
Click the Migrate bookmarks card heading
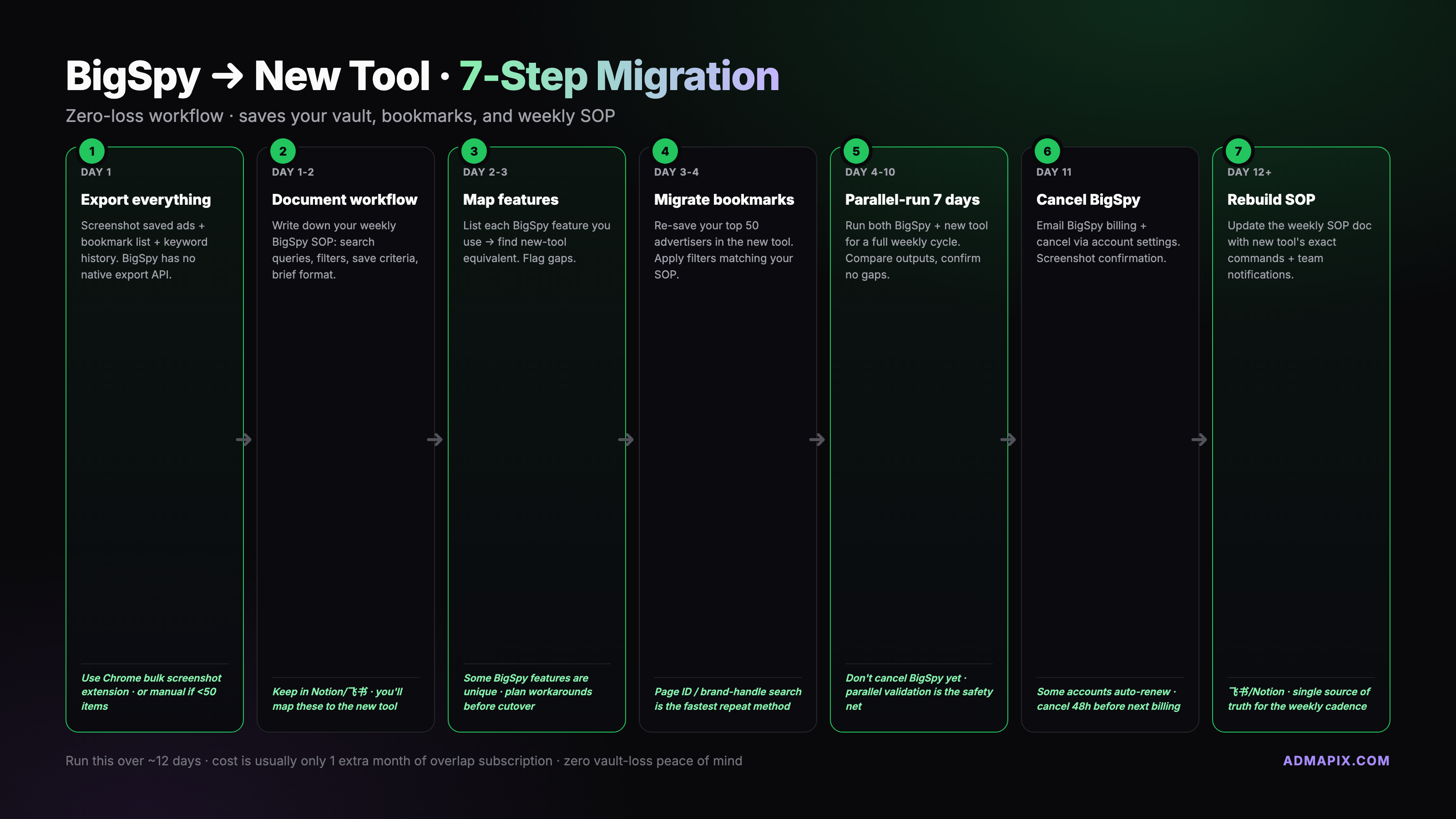pos(724,200)
